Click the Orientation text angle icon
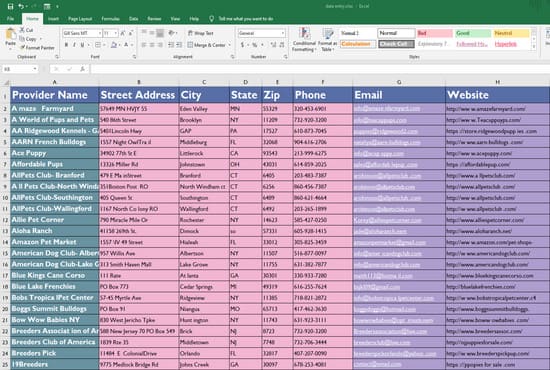Screen dimensions: 550x370 click(171, 33)
